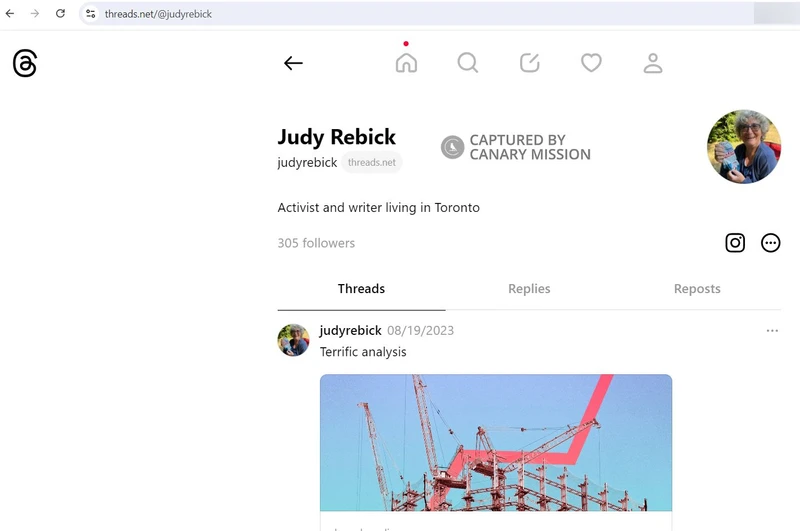Open the Search magnifier icon
The width and height of the screenshot is (800, 531).
point(468,63)
